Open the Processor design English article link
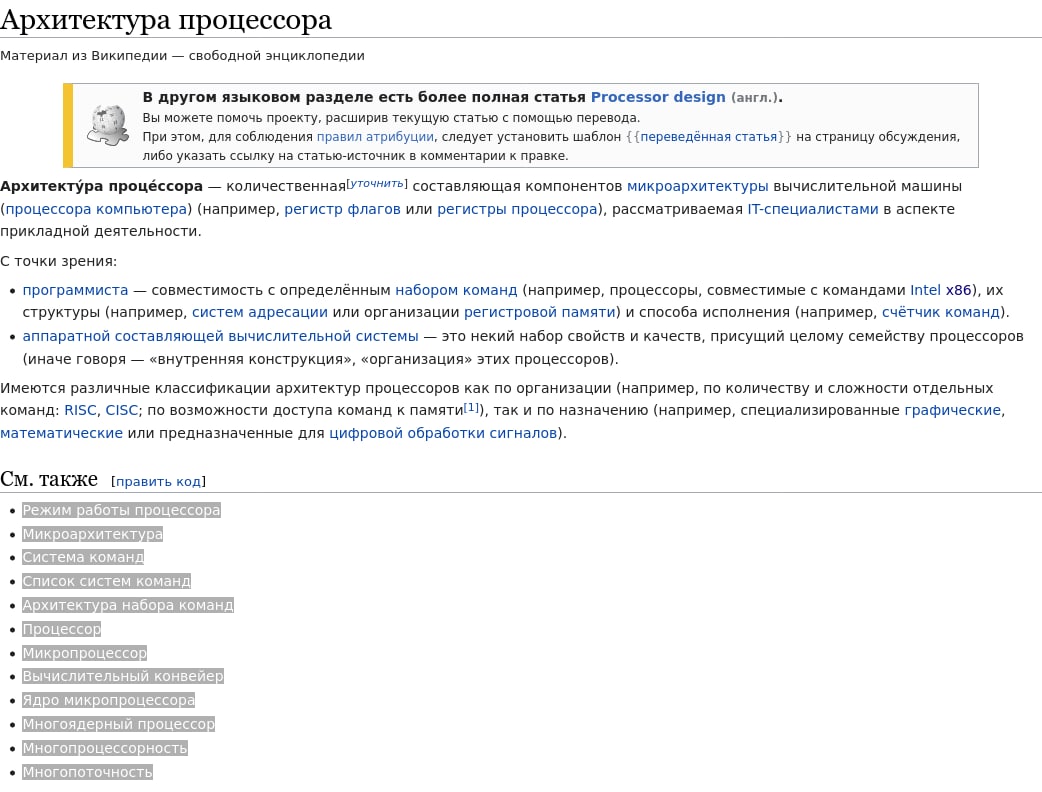This screenshot has width=1042, height=792. (x=658, y=97)
